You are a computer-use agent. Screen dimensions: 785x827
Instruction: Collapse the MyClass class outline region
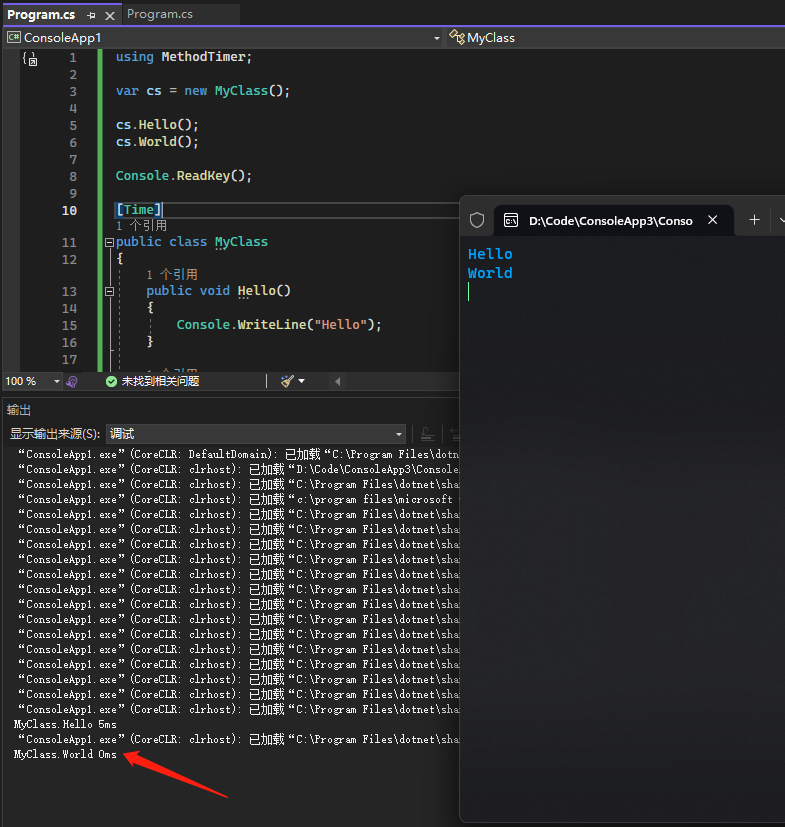(109, 242)
